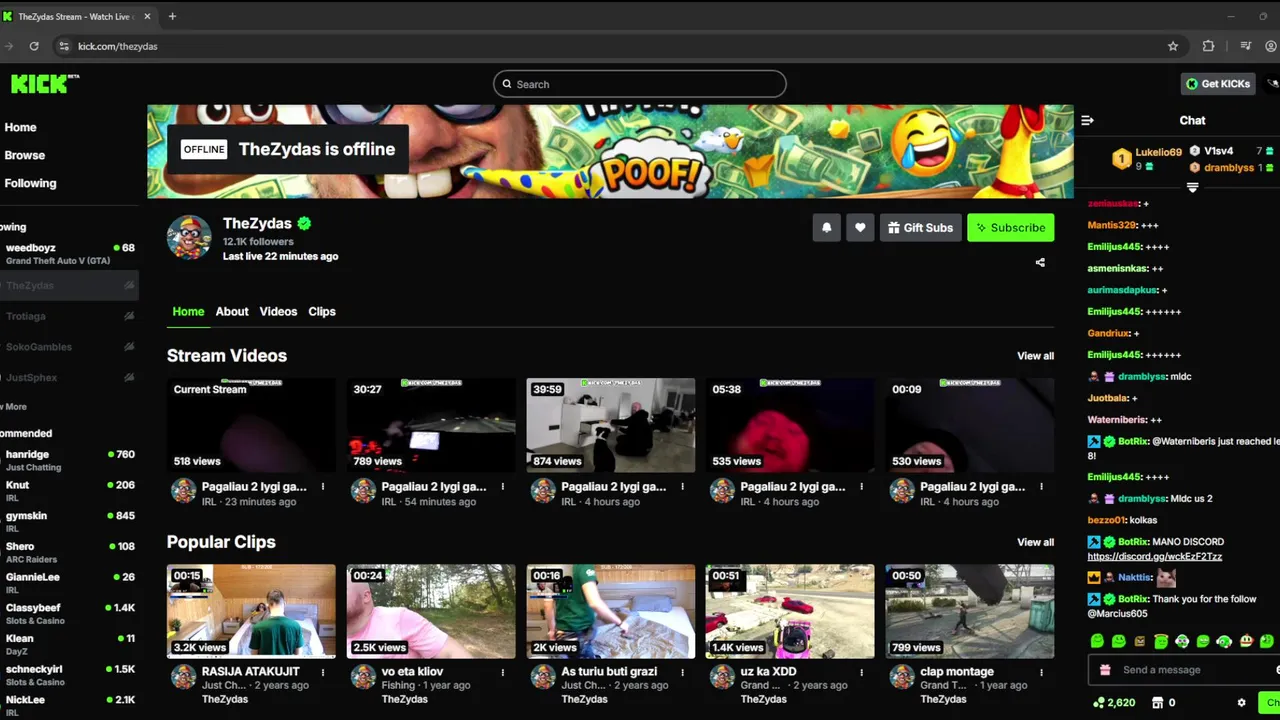This screenshot has height=720, width=1280.
Task: Open Browse in left sidebar
Action: coord(24,155)
